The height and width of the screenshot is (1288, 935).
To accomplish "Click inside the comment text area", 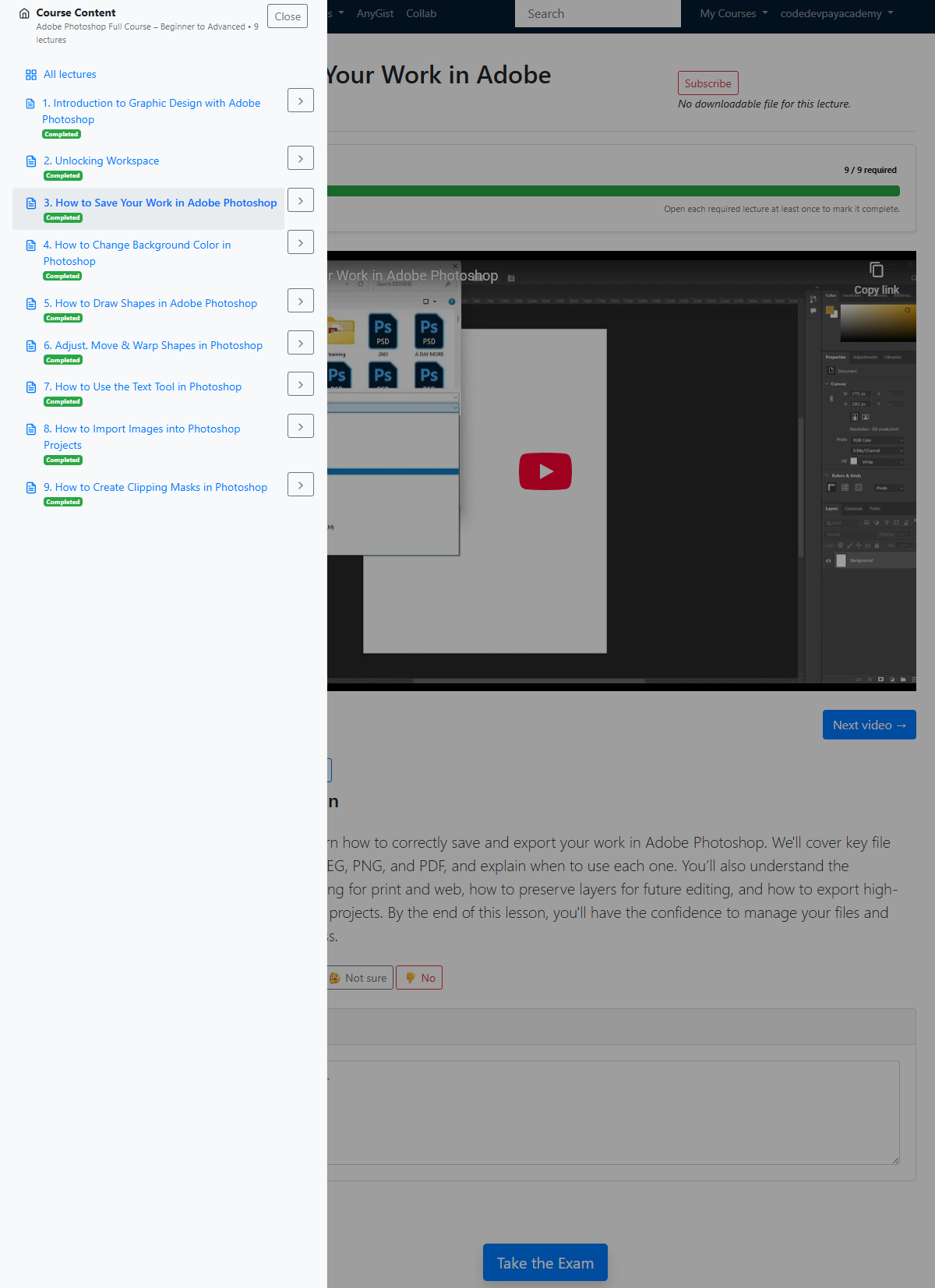I will 613,1113.
